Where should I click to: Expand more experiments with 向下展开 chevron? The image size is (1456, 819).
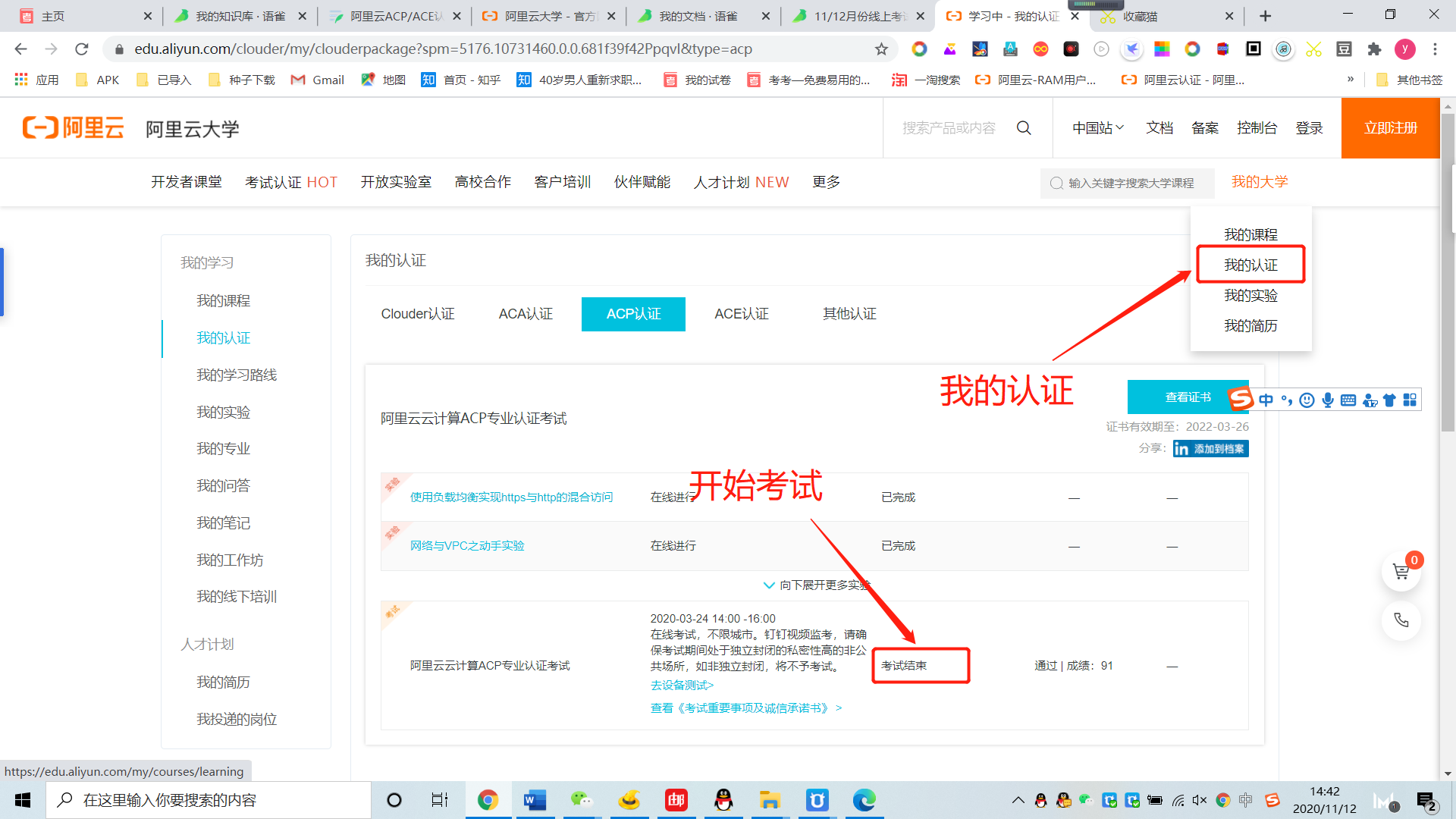point(769,585)
